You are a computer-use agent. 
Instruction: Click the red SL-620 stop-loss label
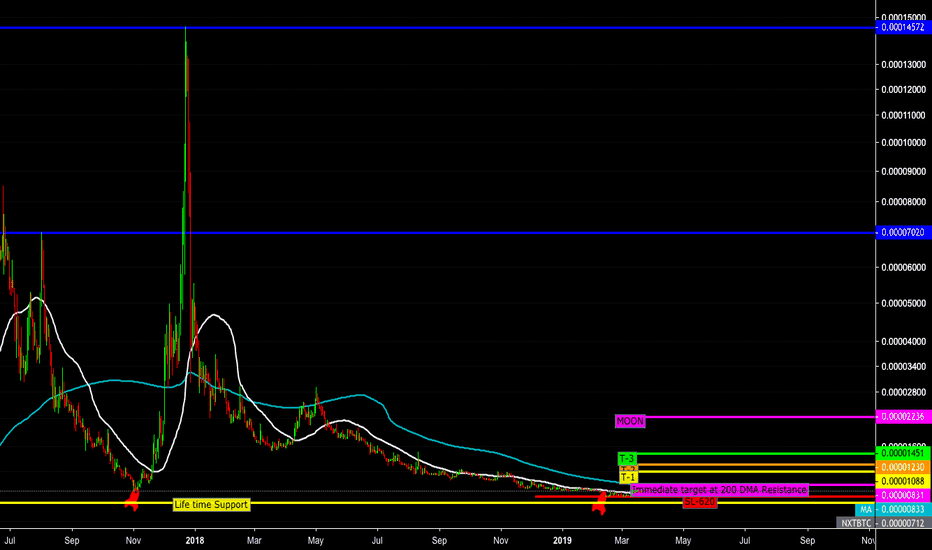pyautogui.click(x=700, y=502)
